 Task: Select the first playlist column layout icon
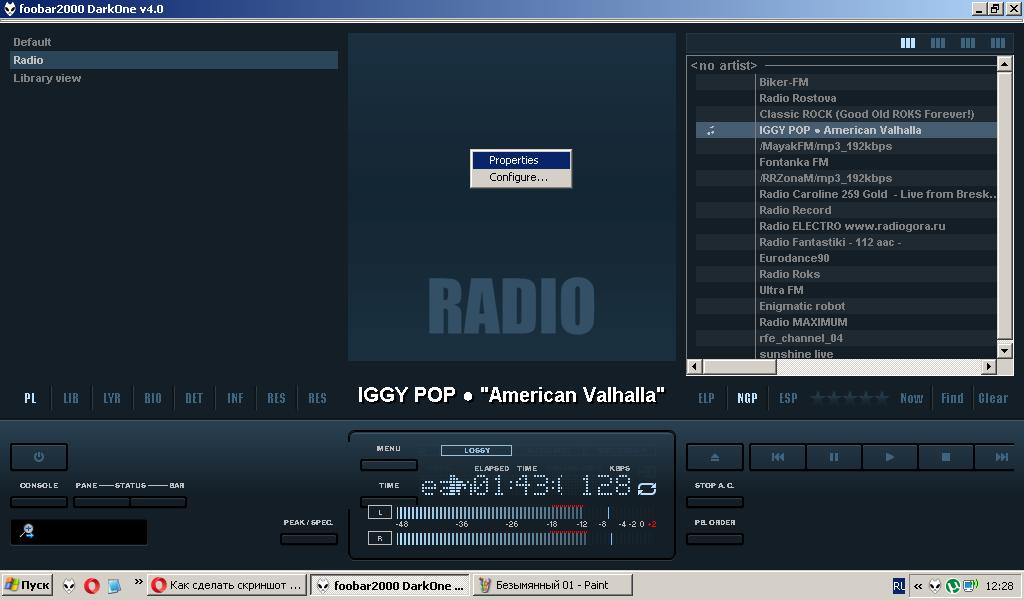[908, 43]
